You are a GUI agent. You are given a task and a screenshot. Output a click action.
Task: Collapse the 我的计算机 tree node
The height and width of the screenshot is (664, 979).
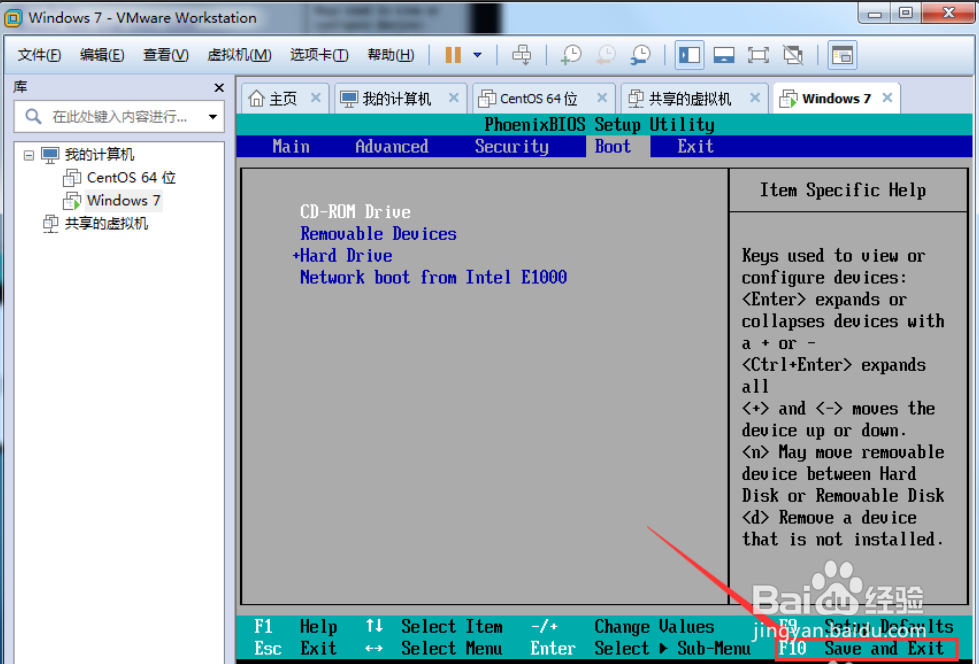(29, 155)
